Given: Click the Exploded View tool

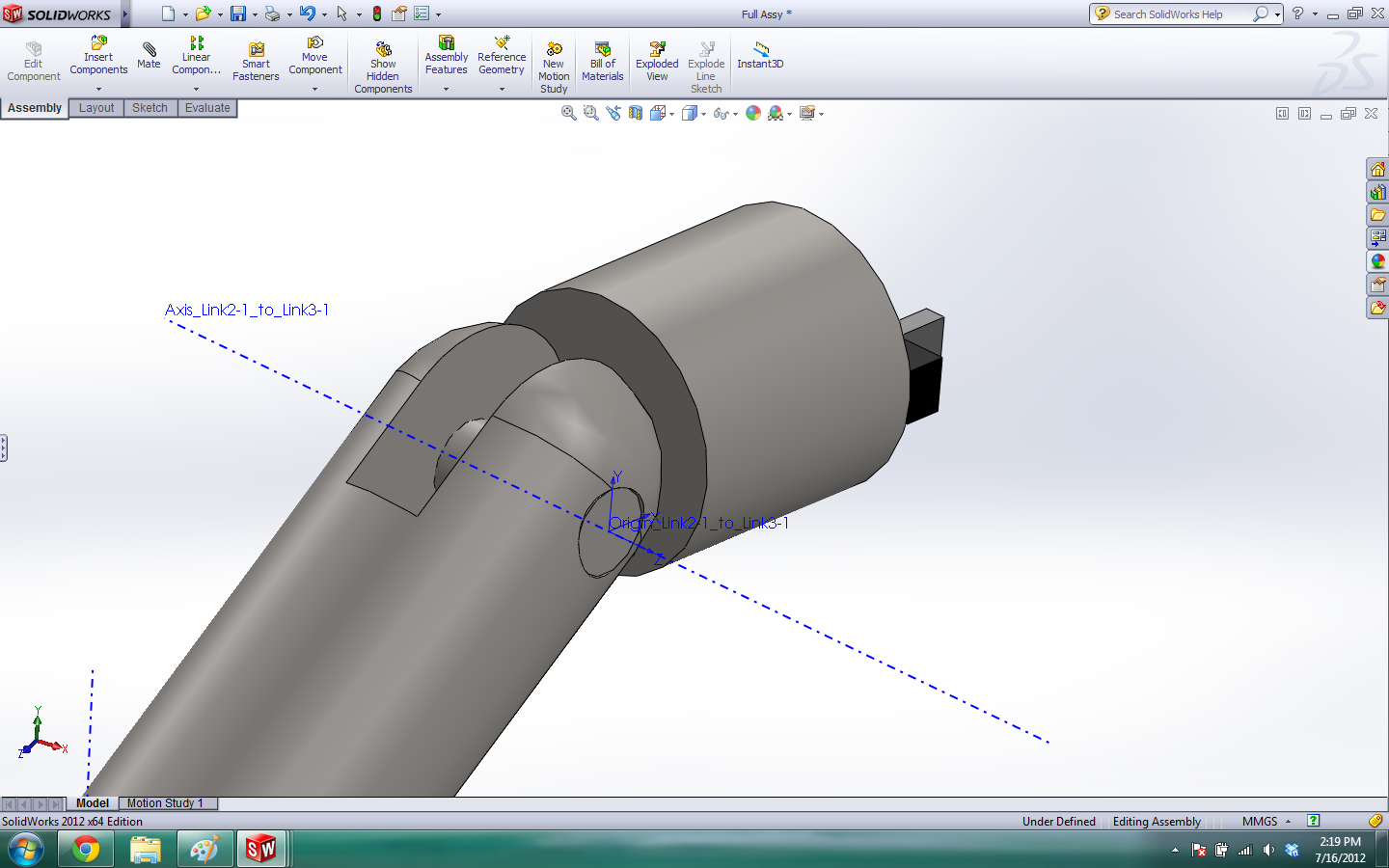Looking at the screenshot, I should click(x=657, y=62).
